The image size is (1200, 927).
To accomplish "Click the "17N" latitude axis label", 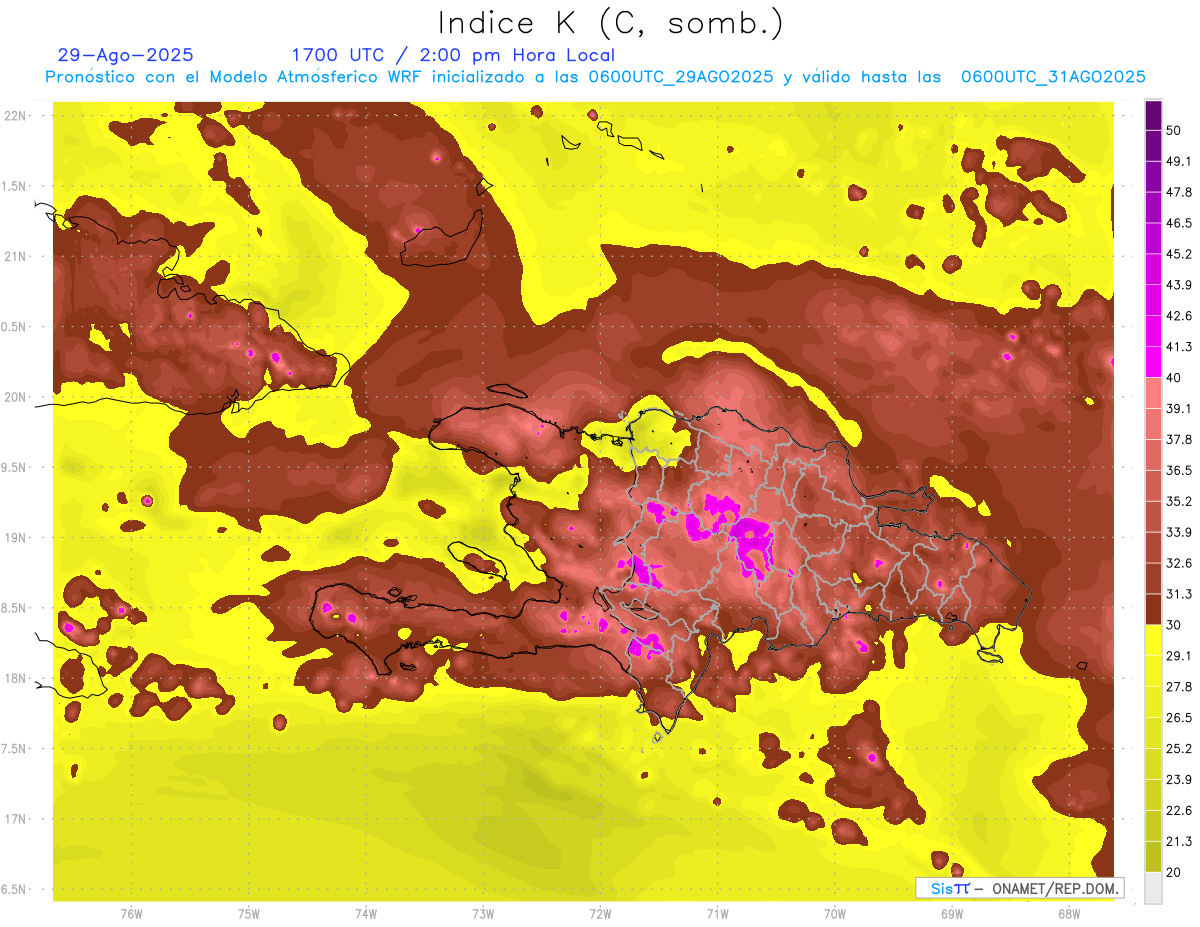I will point(16,820).
